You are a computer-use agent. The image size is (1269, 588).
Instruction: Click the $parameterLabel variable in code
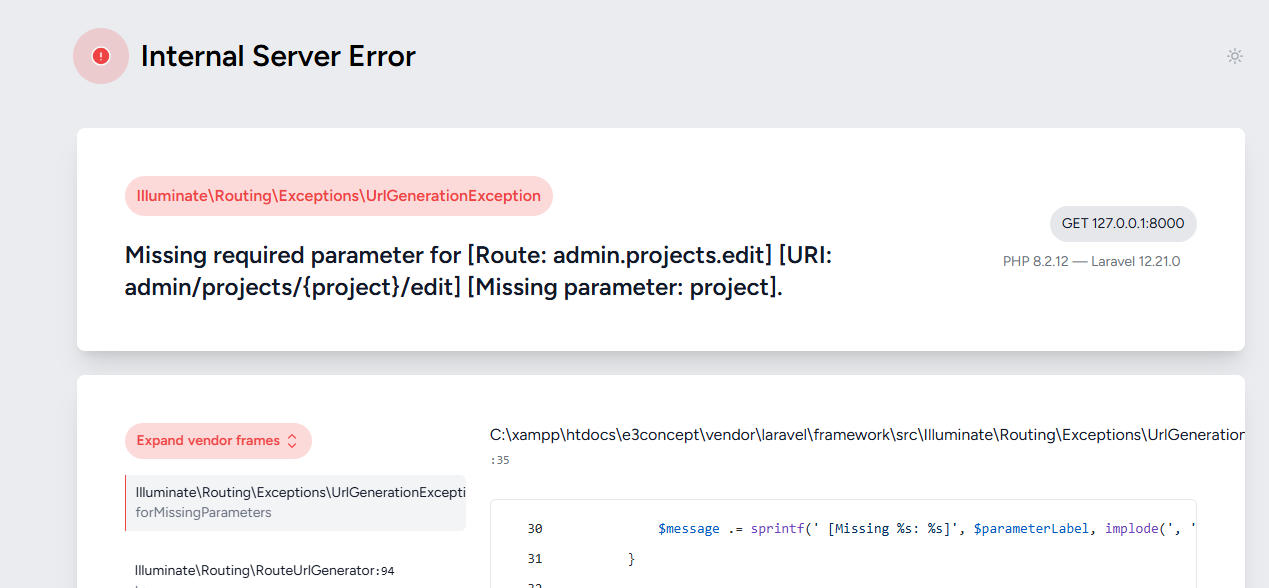(1034, 529)
